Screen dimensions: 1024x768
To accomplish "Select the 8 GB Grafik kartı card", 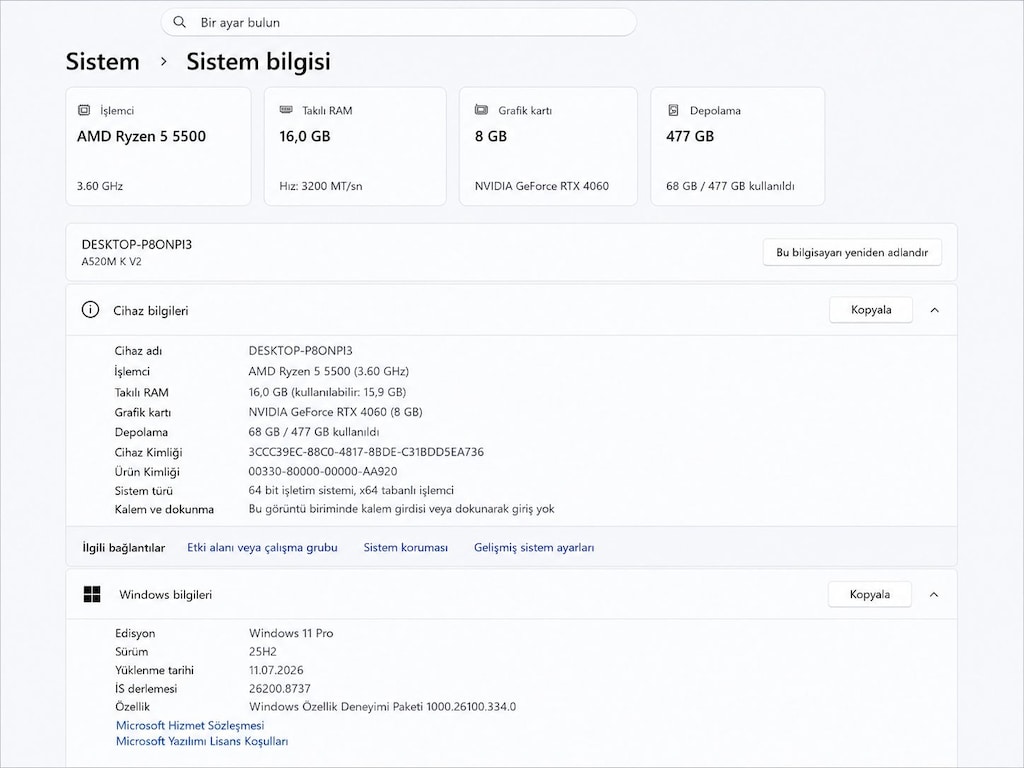I will click(x=548, y=146).
